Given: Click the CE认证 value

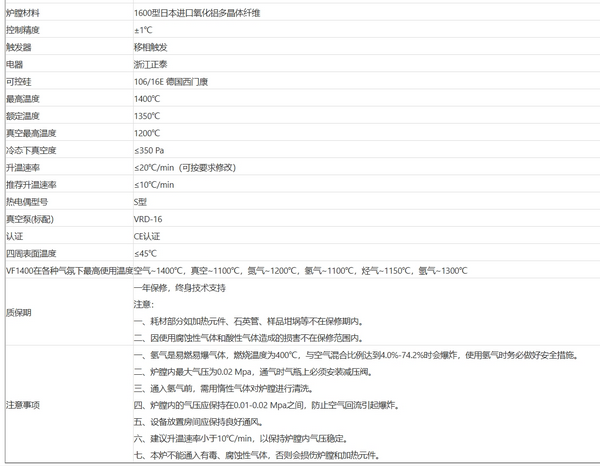Looking at the screenshot, I should 147,236.
